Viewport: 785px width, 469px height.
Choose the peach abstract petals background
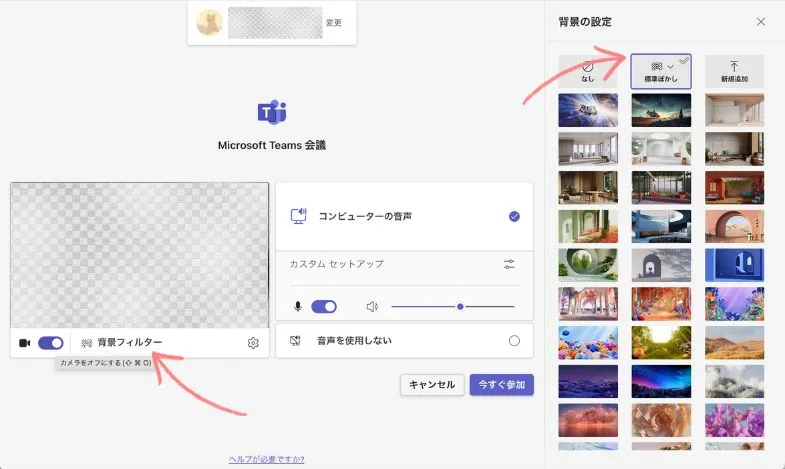pos(661,420)
